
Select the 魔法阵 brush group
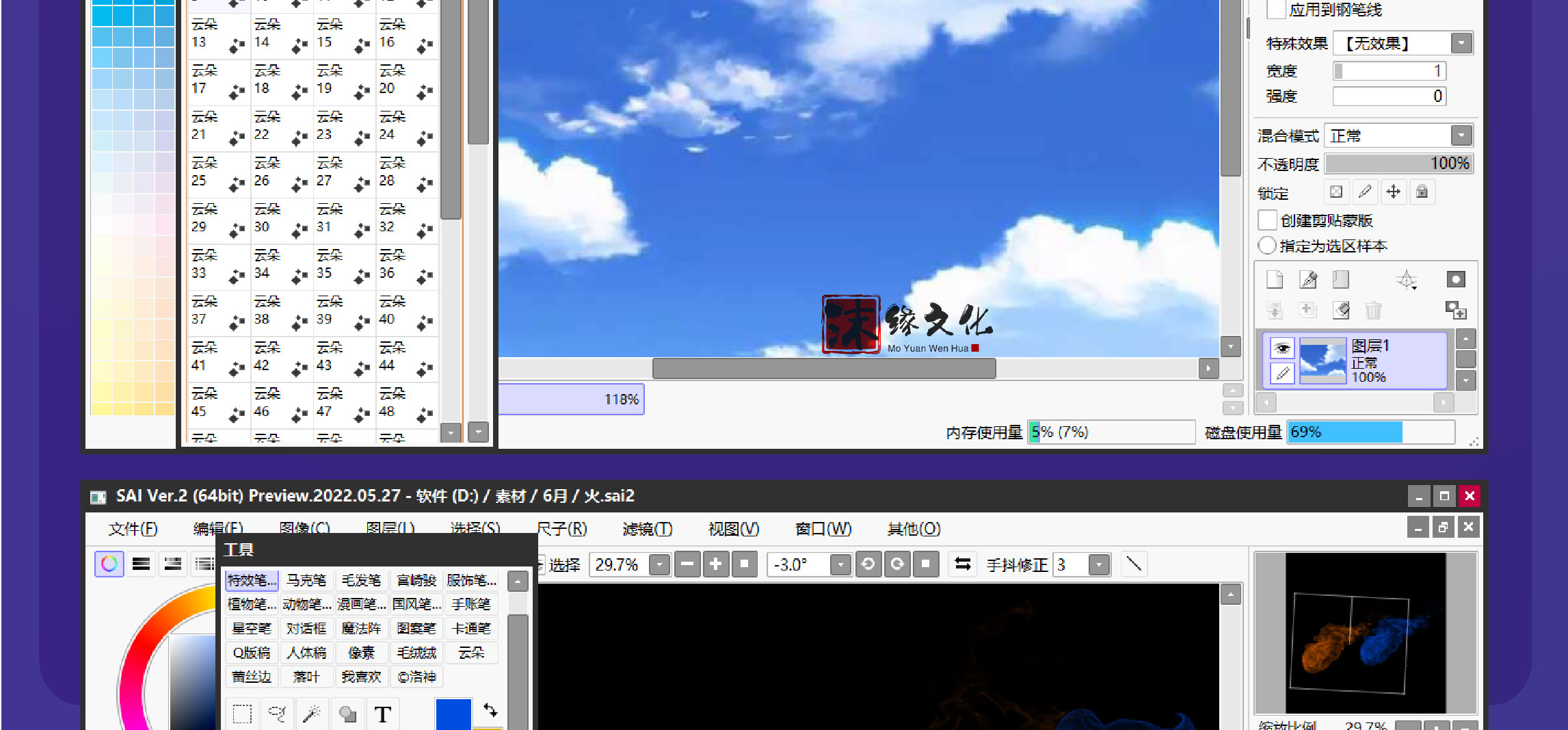click(x=361, y=628)
